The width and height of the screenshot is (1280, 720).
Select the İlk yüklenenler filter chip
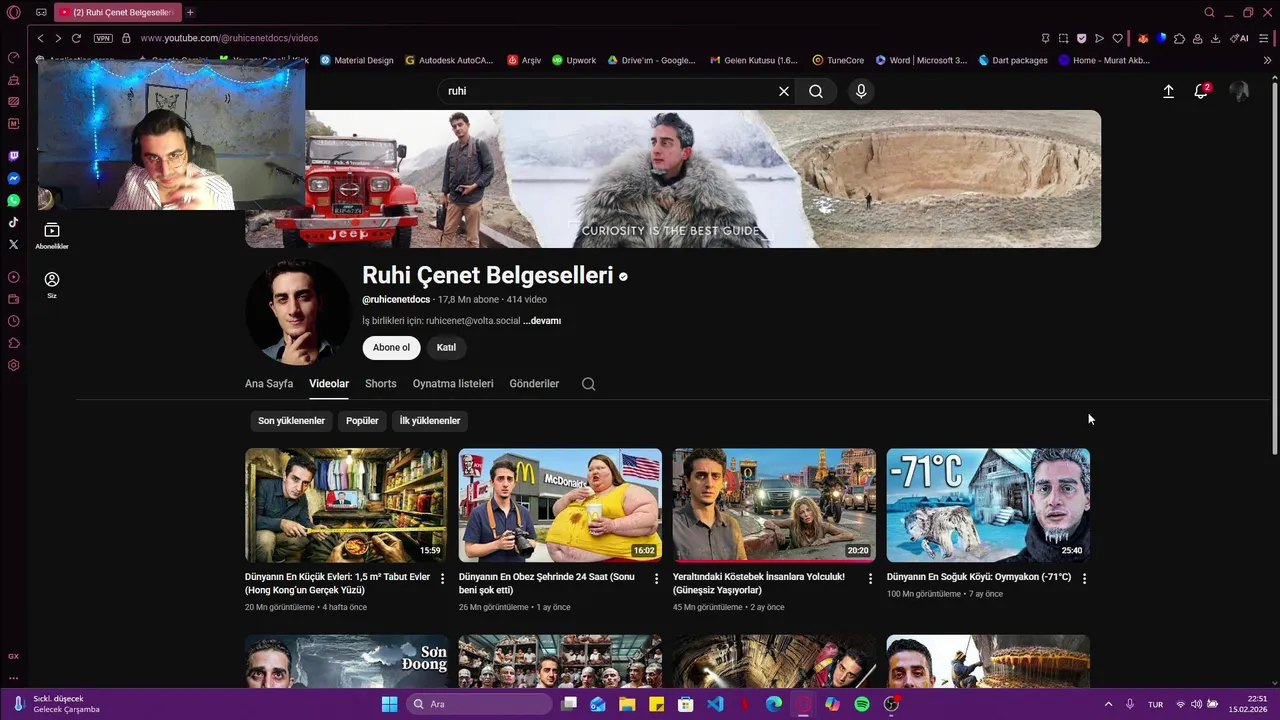(x=430, y=421)
